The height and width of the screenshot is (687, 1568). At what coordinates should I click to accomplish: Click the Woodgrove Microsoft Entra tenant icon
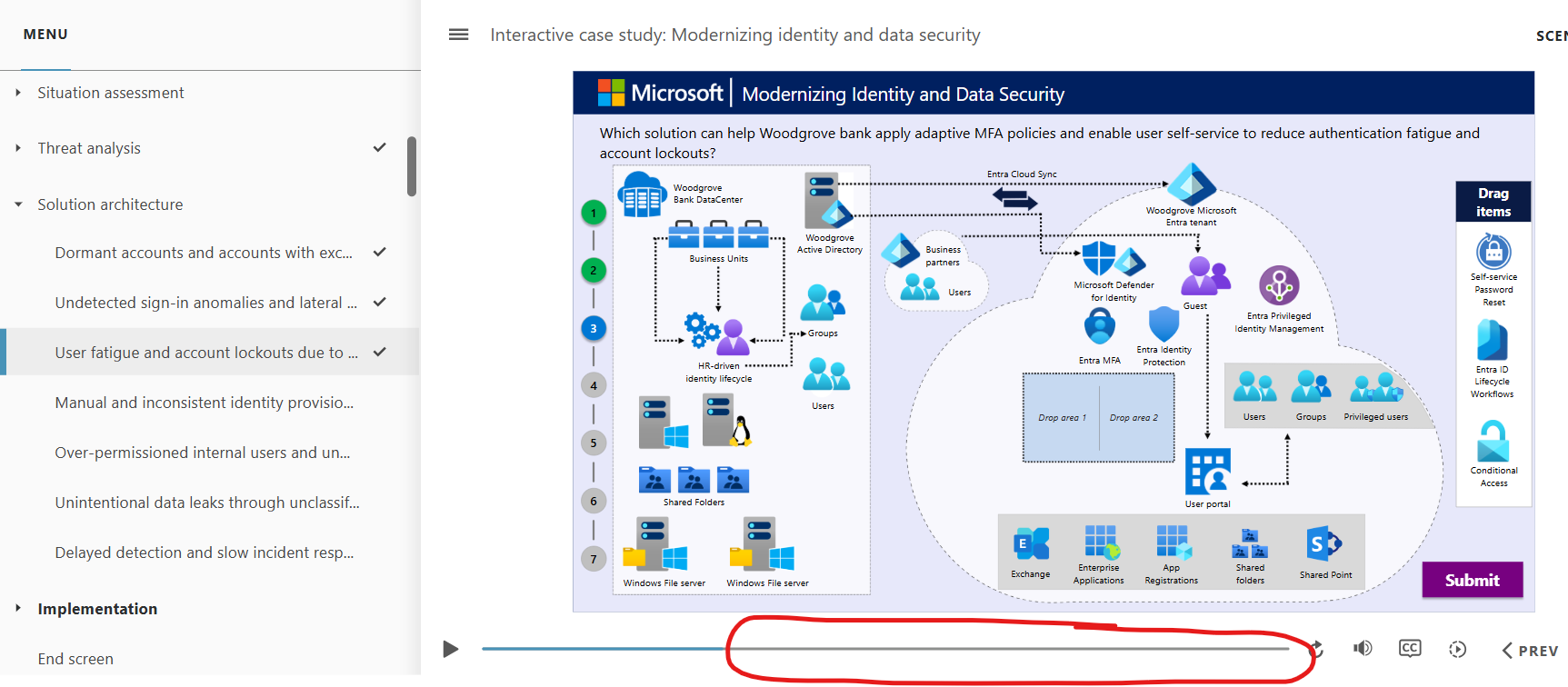pyautogui.click(x=1191, y=184)
